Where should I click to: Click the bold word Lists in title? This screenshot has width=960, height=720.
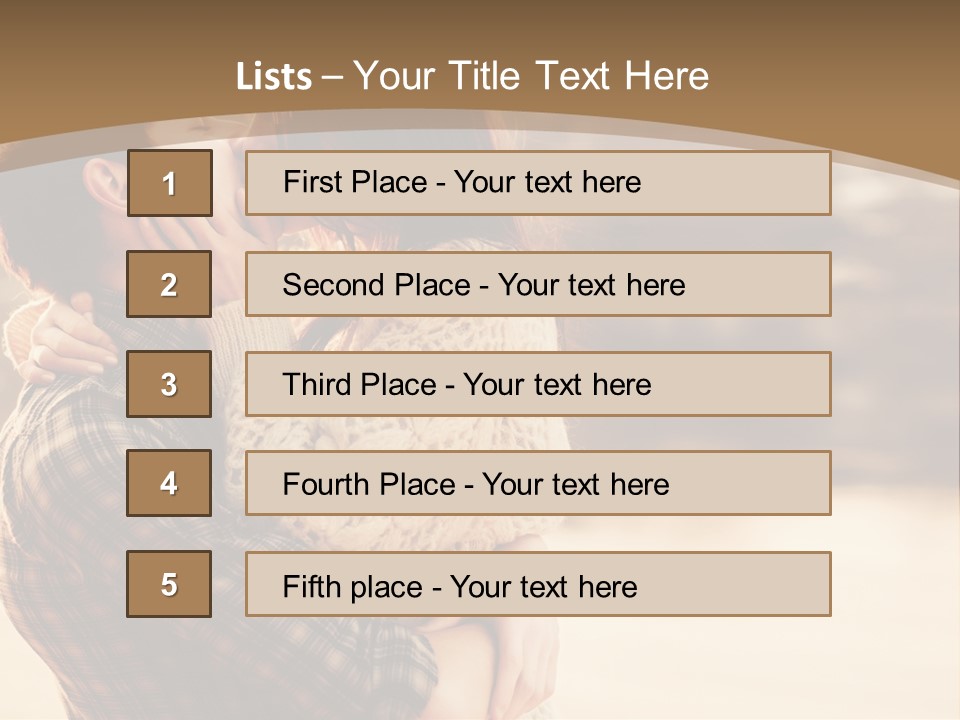tap(273, 77)
